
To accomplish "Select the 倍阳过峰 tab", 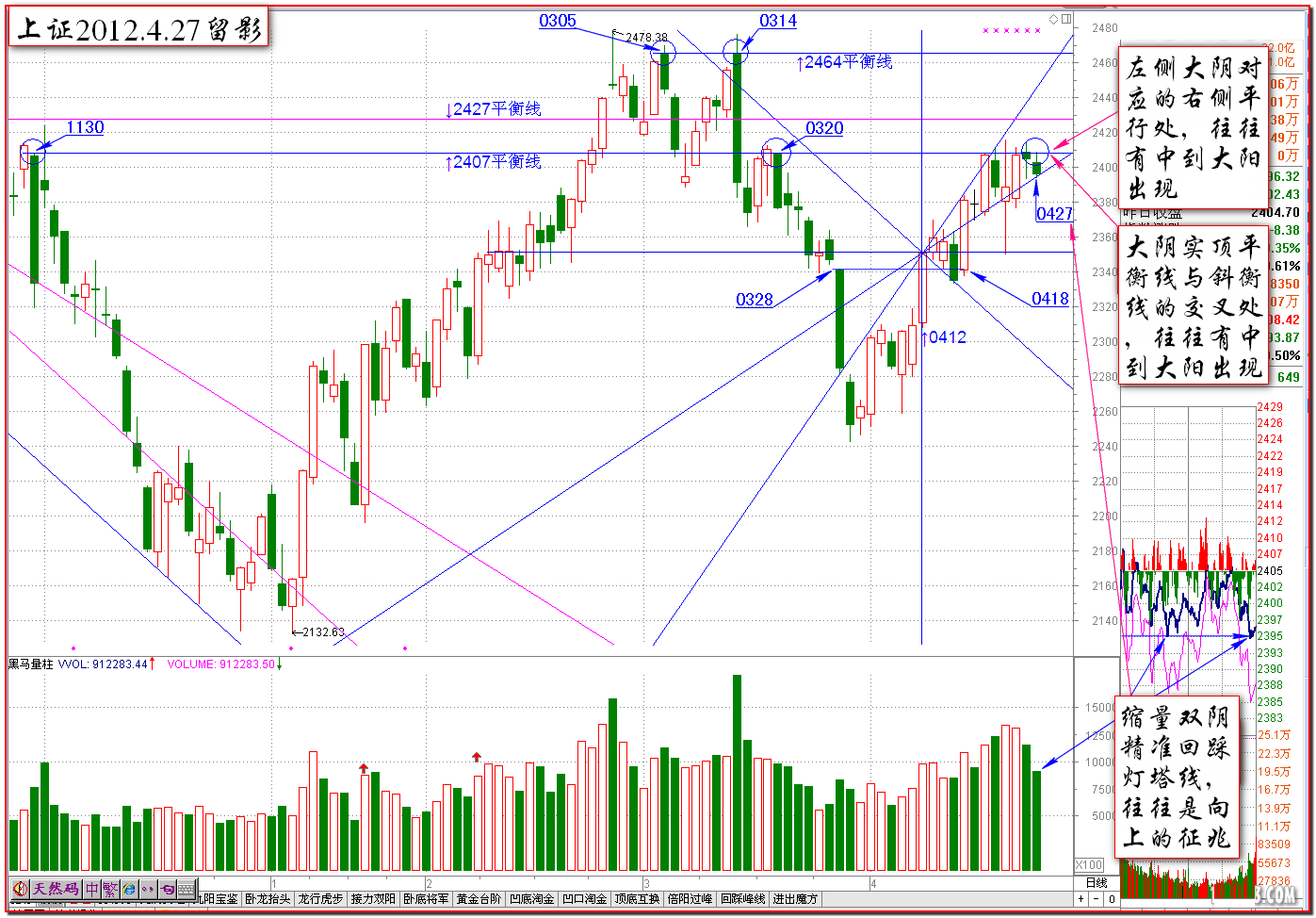I will pos(690,899).
